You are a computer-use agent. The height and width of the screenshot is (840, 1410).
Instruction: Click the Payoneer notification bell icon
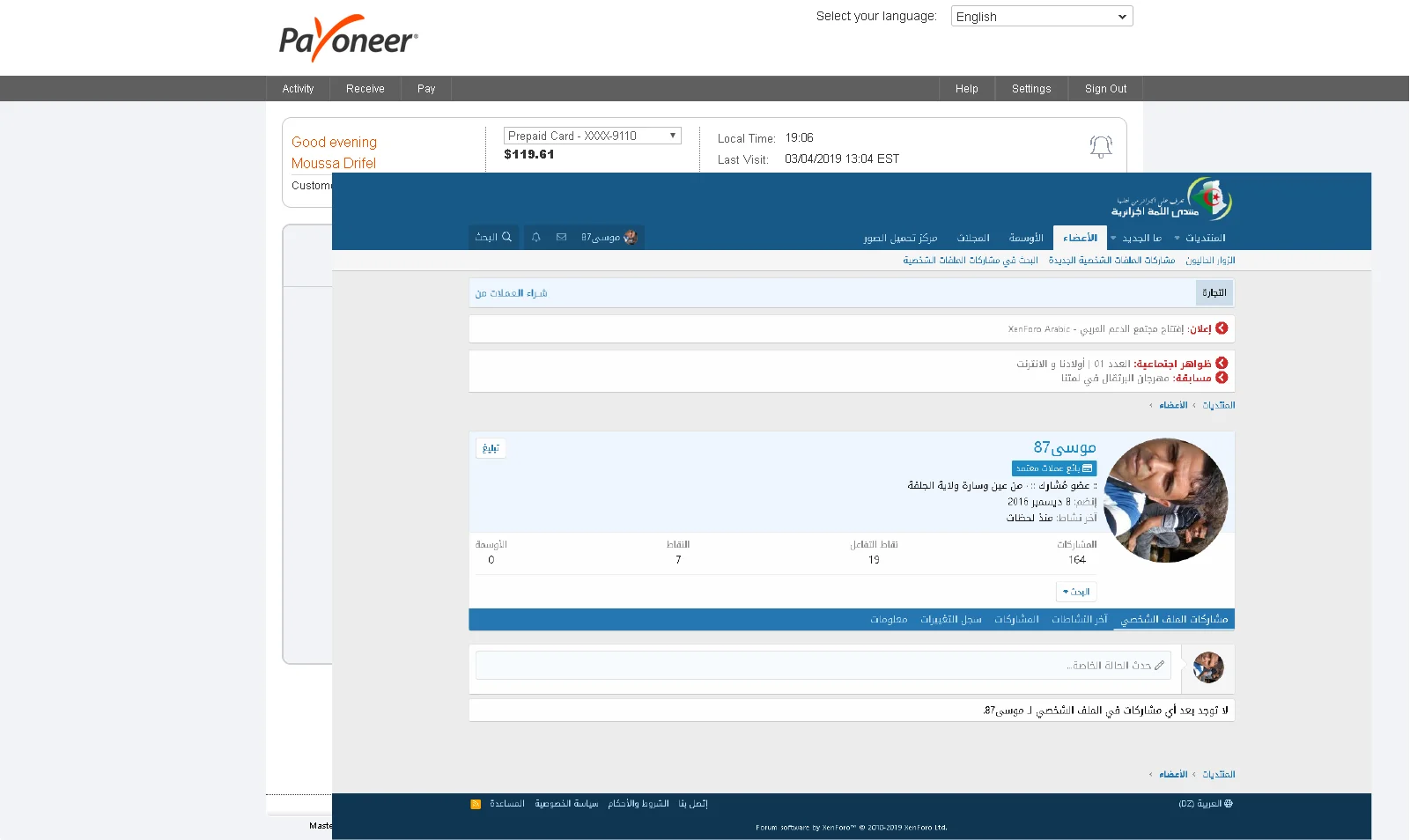[1101, 146]
